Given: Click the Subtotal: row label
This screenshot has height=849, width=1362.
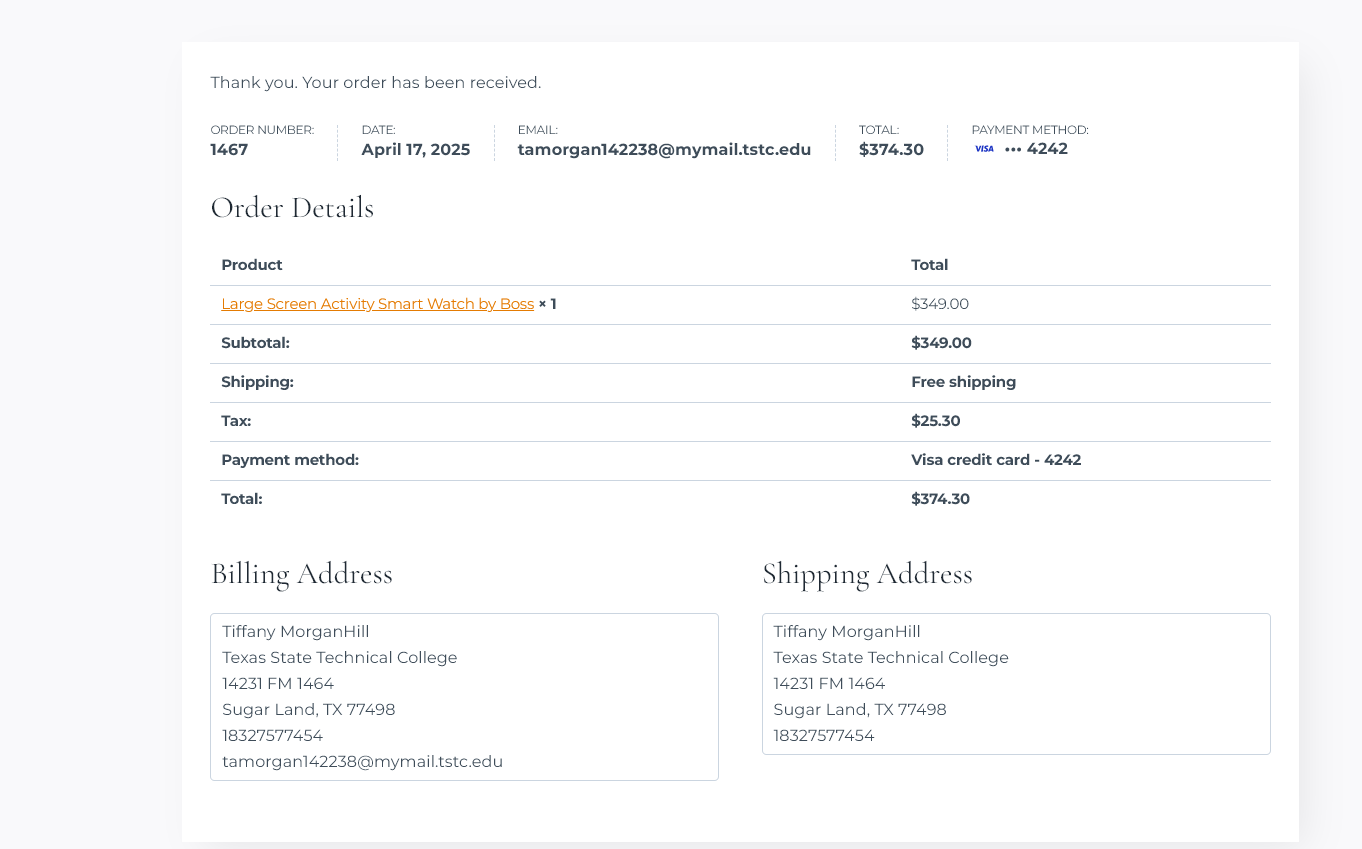Looking at the screenshot, I should [255, 343].
